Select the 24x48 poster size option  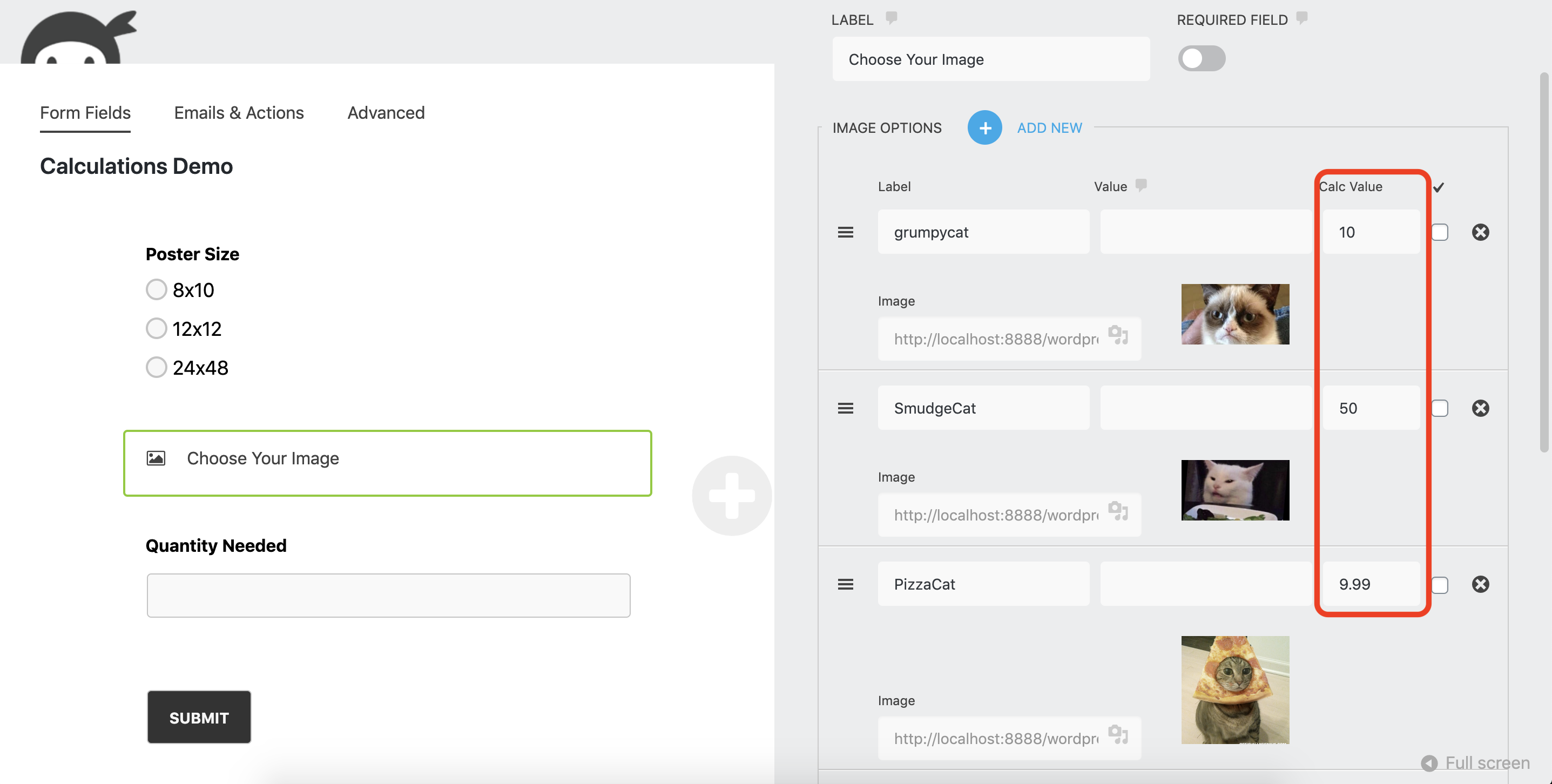pos(156,367)
